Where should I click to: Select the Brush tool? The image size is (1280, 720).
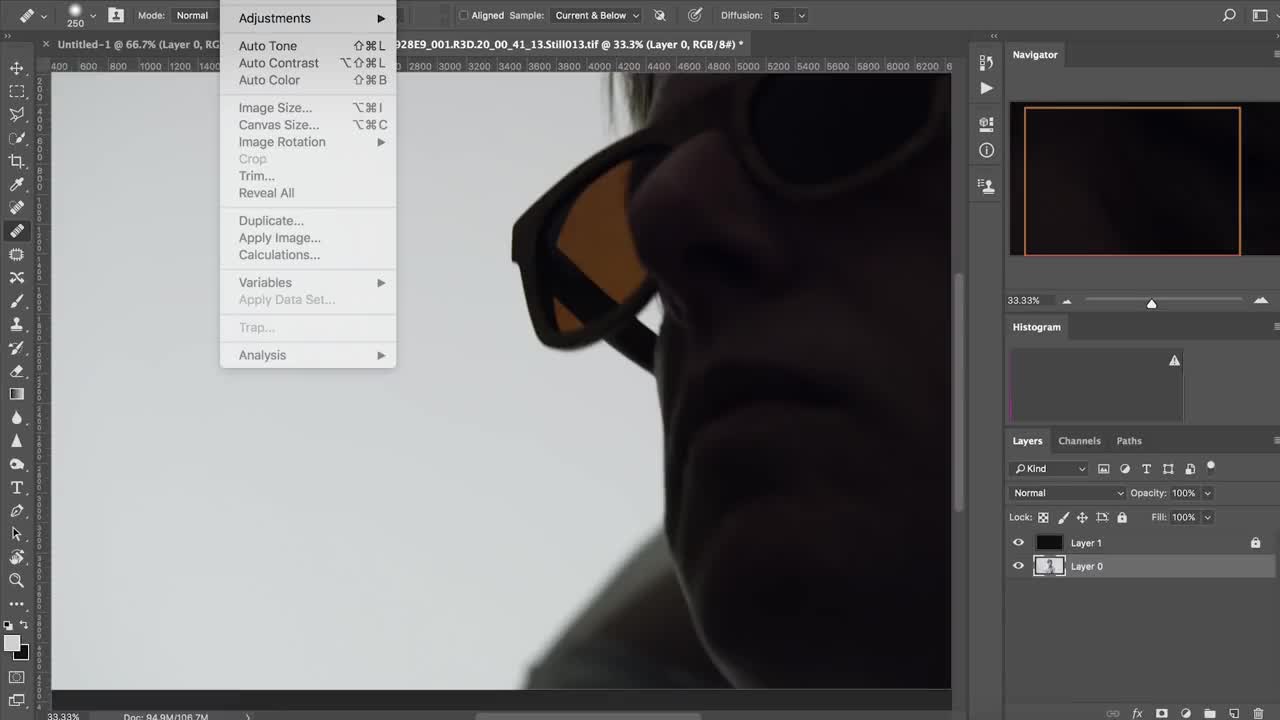click(x=16, y=301)
